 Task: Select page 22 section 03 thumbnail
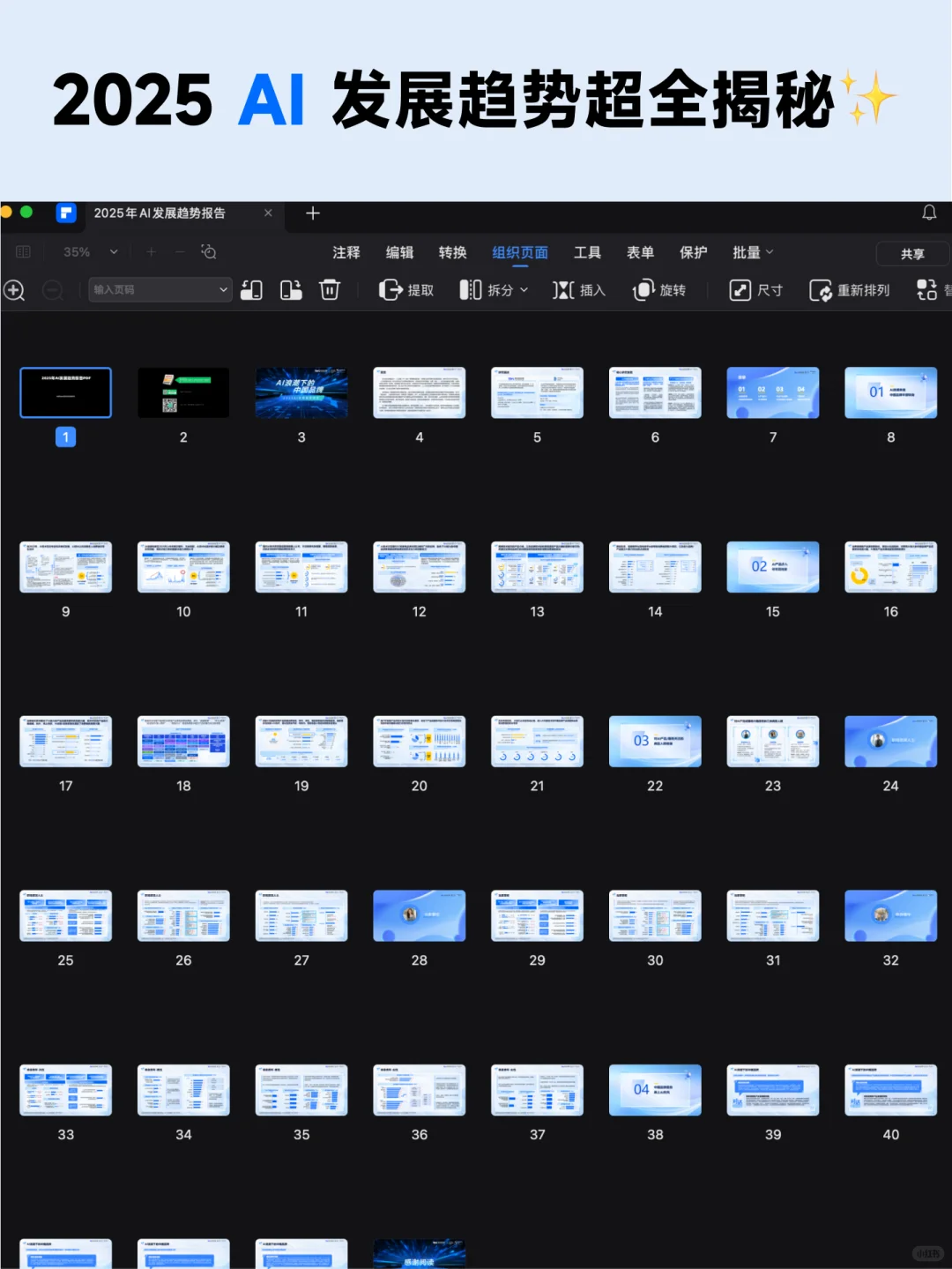tap(655, 742)
